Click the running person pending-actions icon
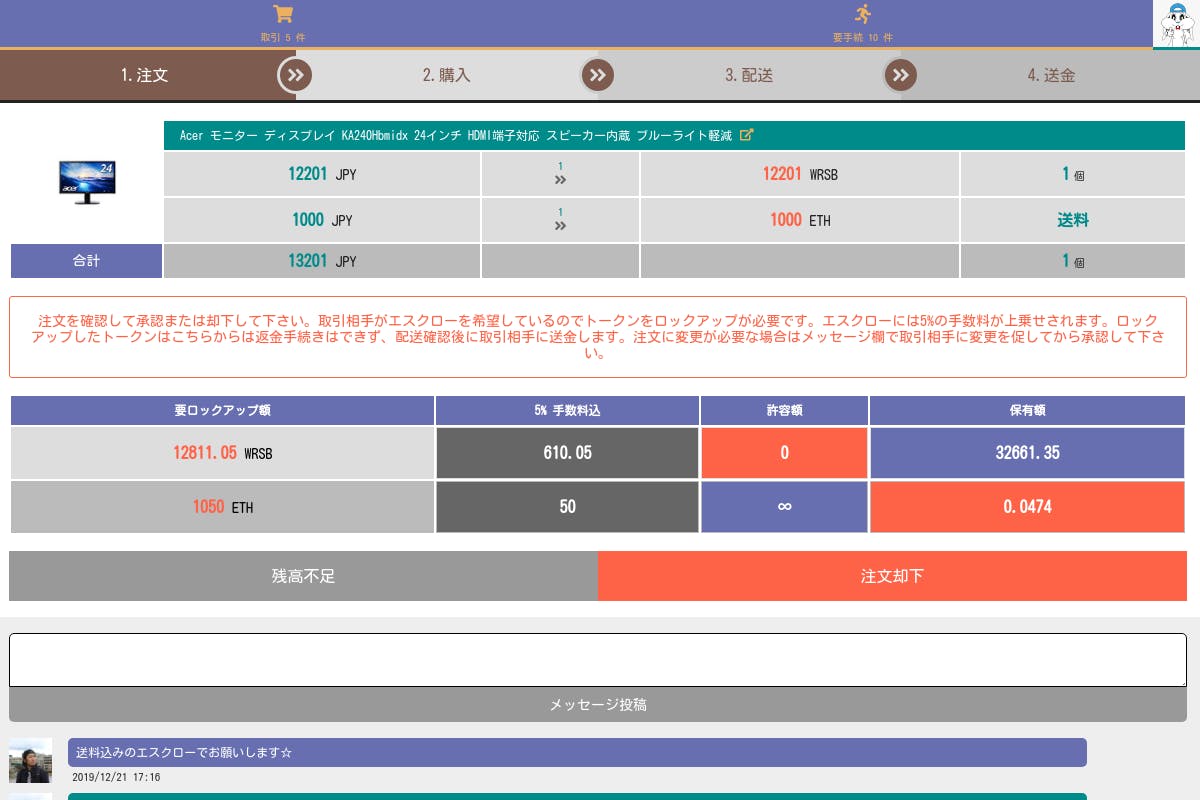 click(863, 14)
